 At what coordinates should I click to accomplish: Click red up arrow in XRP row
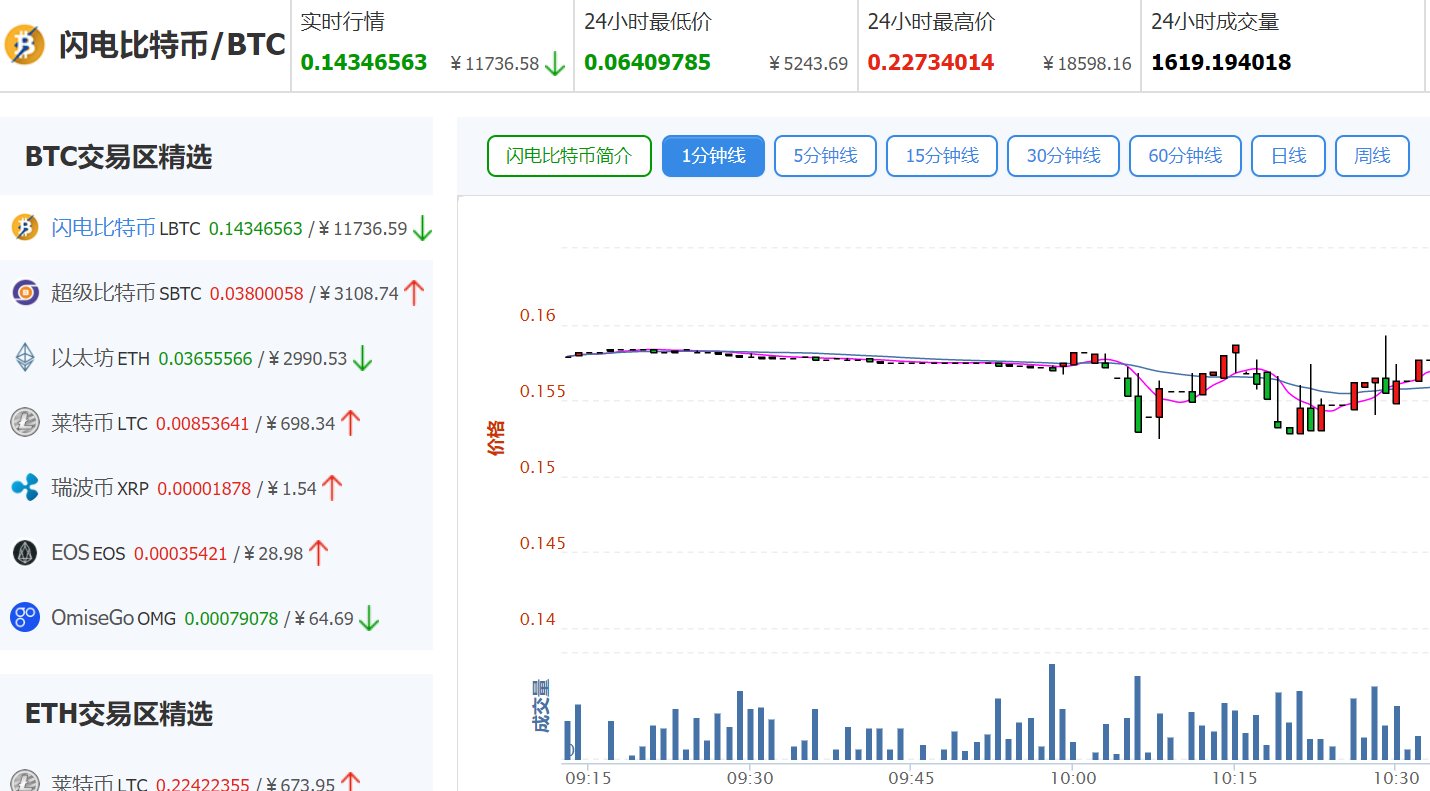(332, 488)
